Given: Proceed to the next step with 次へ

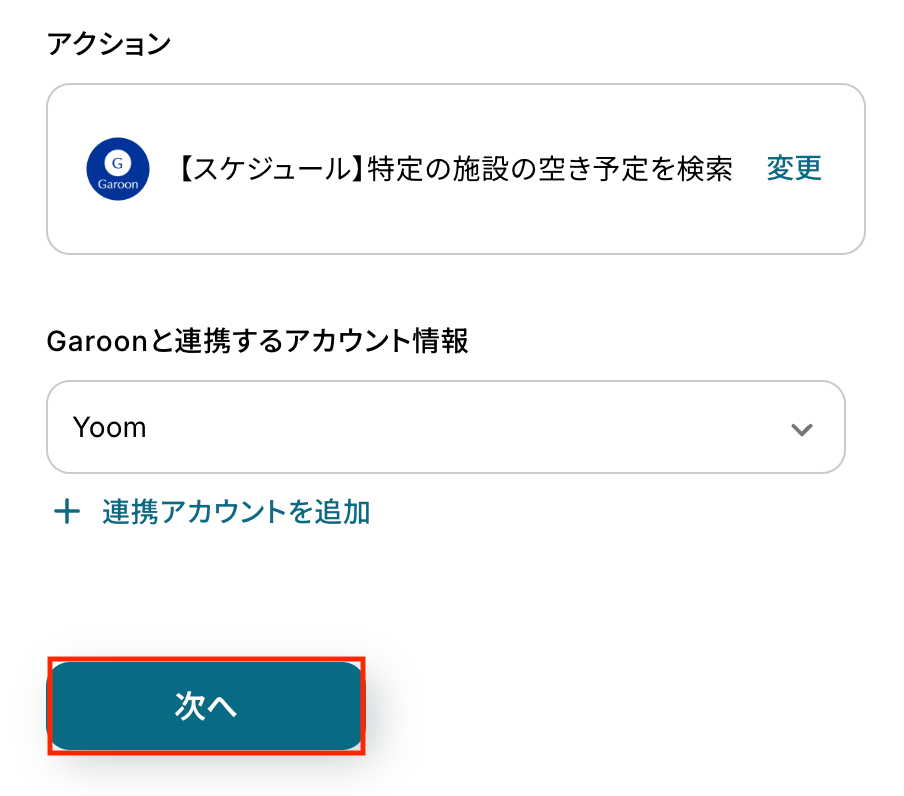Looking at the screenshot, I should coord(205,706).
